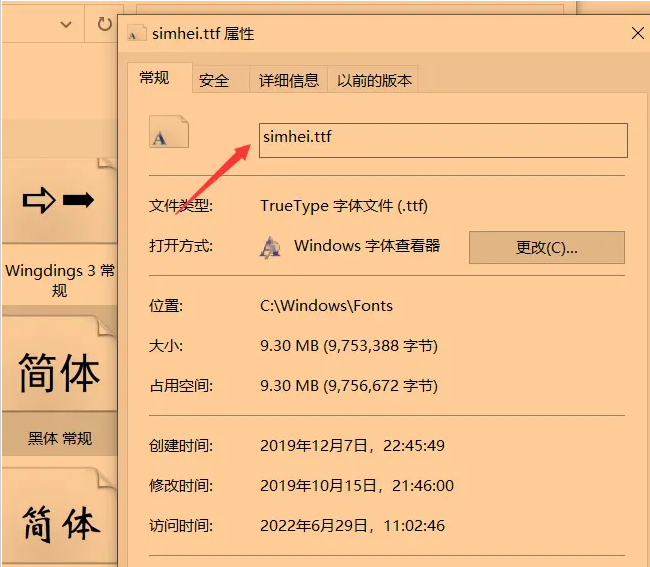This screenshot has width=650, height=567.
Task: Open the 详细信息 tab
Action: [x=289, y=80]
